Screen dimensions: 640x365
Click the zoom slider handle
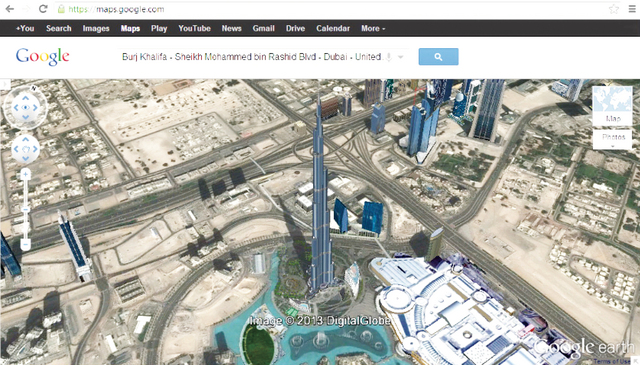tap(25, 209)
